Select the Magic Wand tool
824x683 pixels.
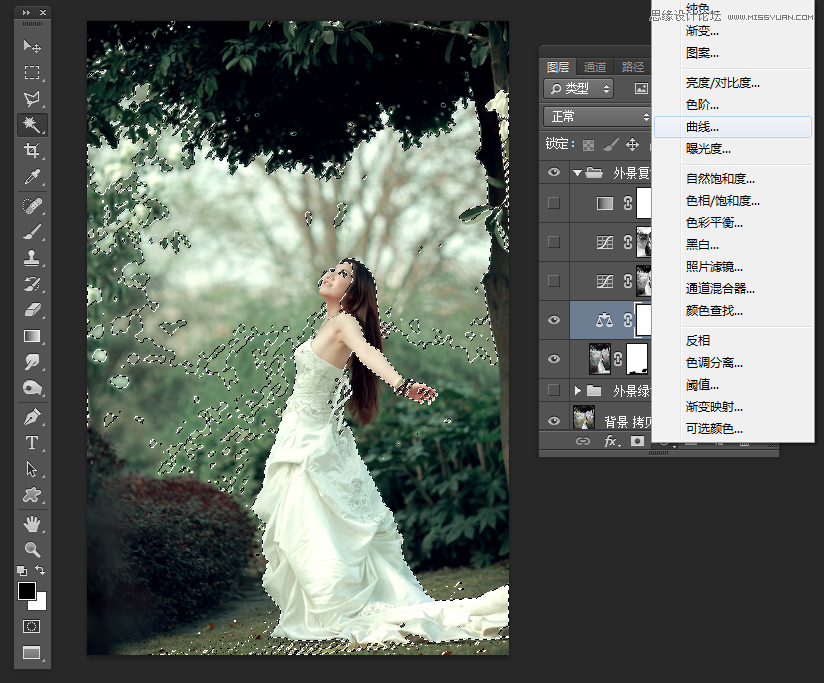(32, 125)
